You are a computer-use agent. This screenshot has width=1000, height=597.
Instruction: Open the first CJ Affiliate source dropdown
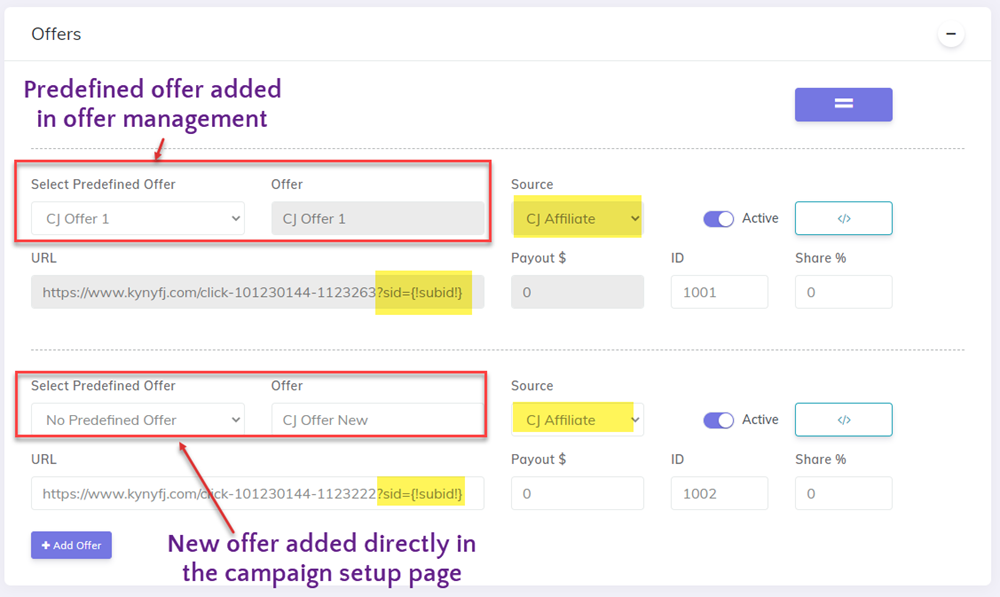577,217
